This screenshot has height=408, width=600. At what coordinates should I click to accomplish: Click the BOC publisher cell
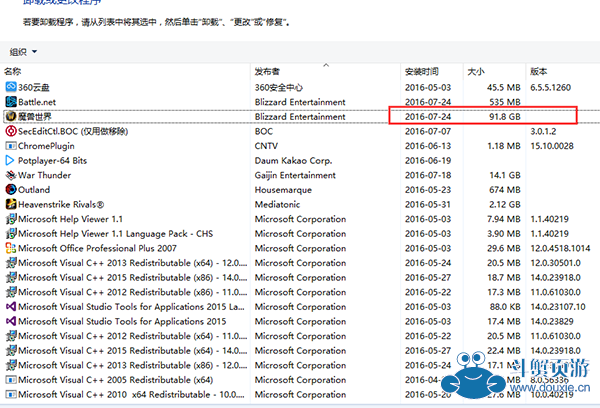click(264, 131)
